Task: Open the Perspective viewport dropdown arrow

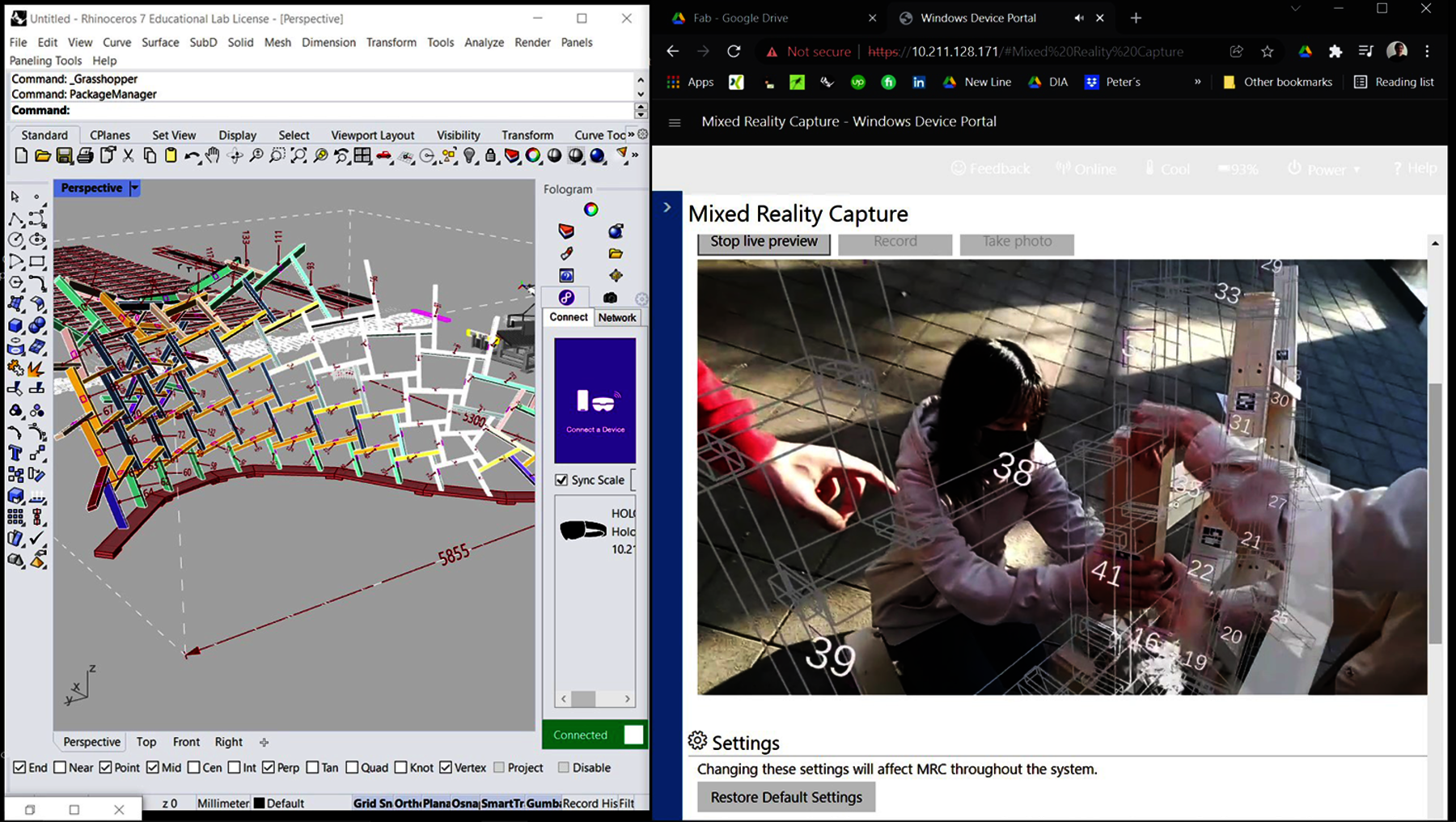Action: click(135, 188)
